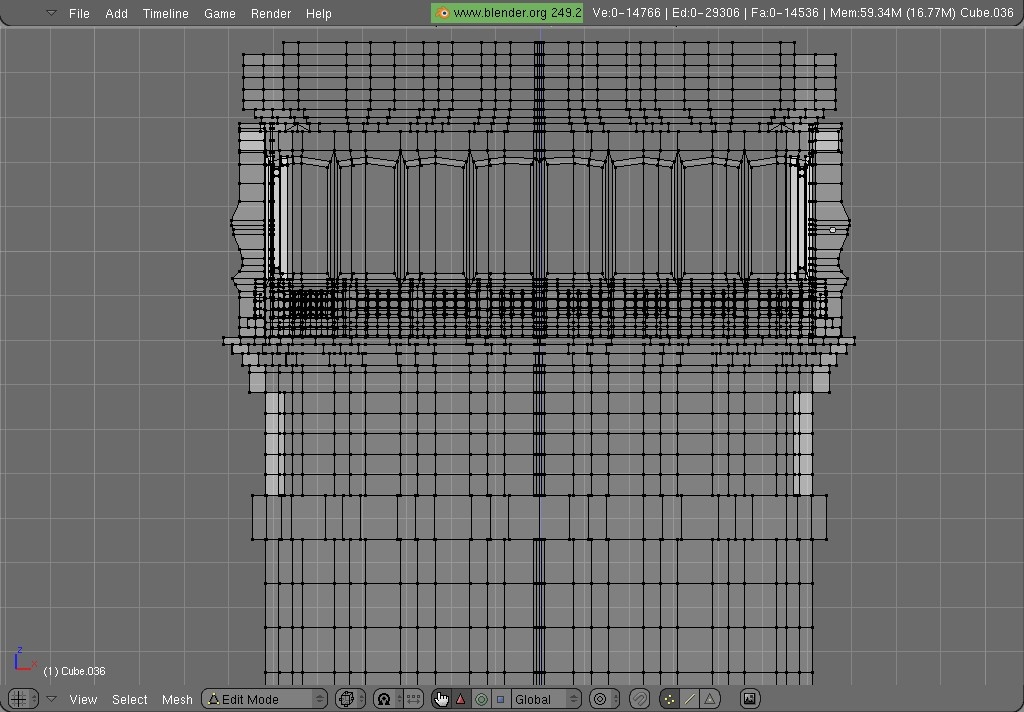Enable the scale manipulator square icon

(x=501, y=699)
